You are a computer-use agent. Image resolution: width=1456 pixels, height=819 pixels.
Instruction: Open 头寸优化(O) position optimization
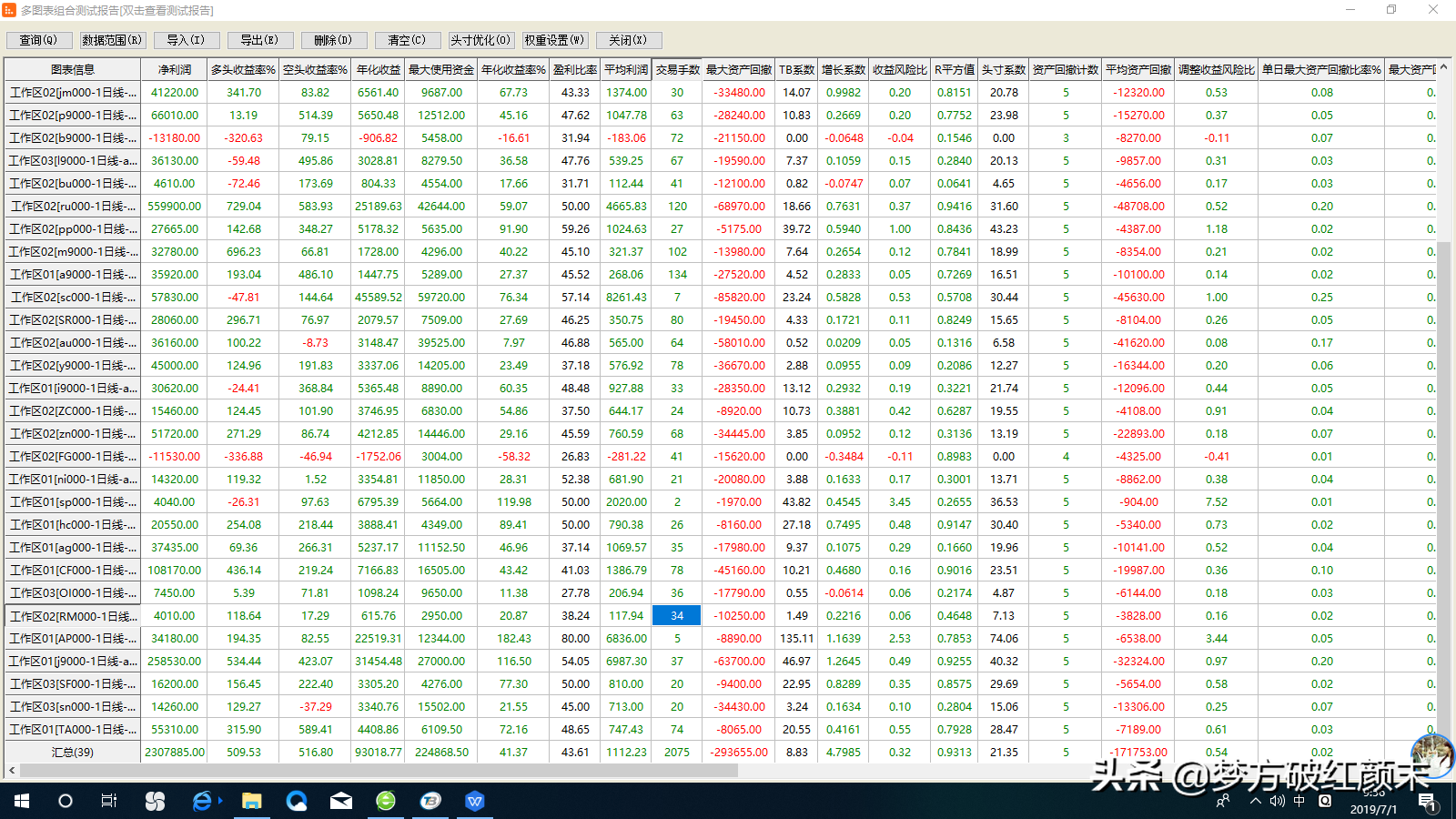481,40
